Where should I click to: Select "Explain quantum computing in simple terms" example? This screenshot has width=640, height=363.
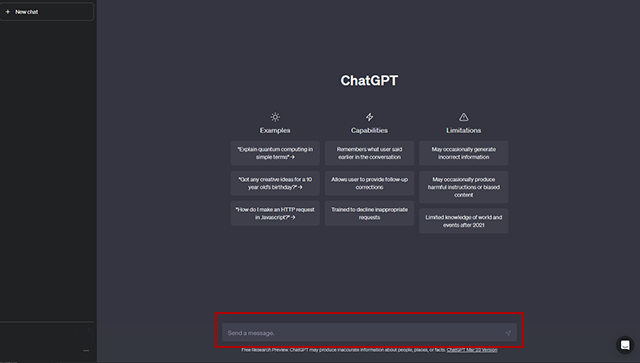[275, 153]
